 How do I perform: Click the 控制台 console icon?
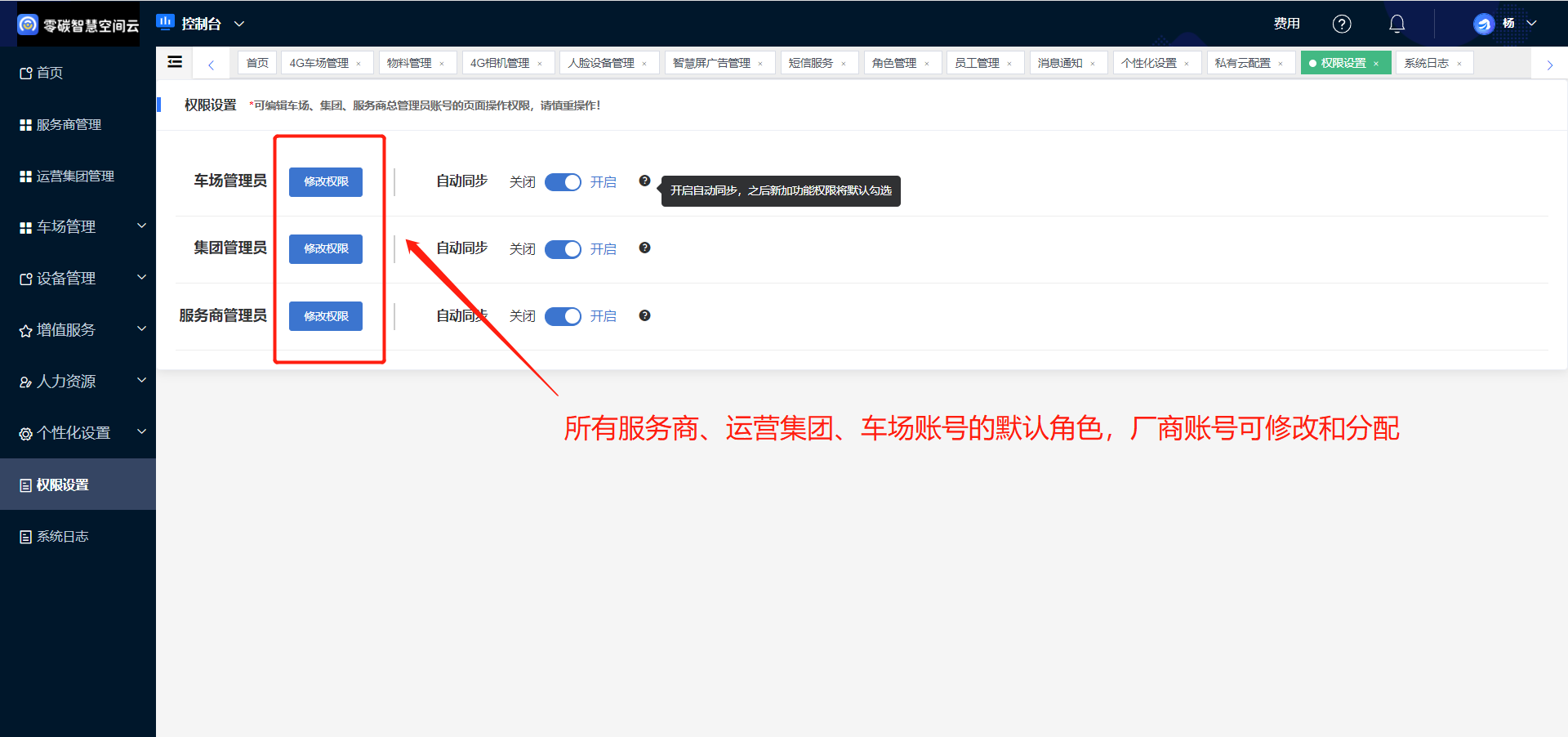(x=165, y=23)
